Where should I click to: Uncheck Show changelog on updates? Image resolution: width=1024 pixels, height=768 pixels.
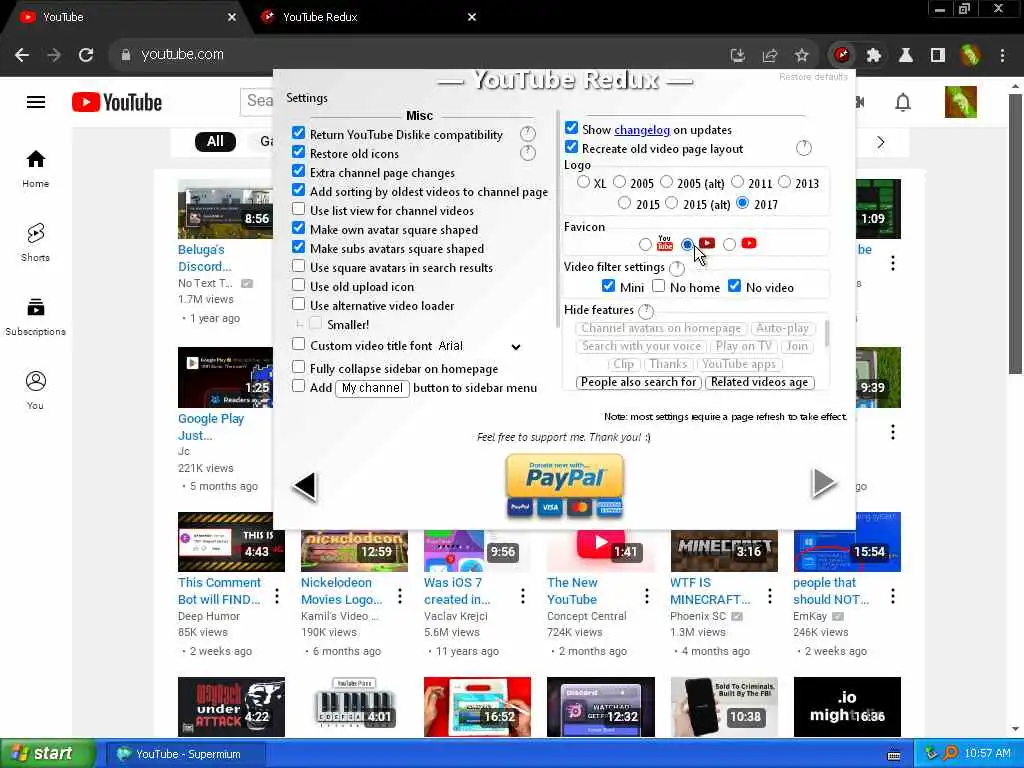tap(571, 128)
